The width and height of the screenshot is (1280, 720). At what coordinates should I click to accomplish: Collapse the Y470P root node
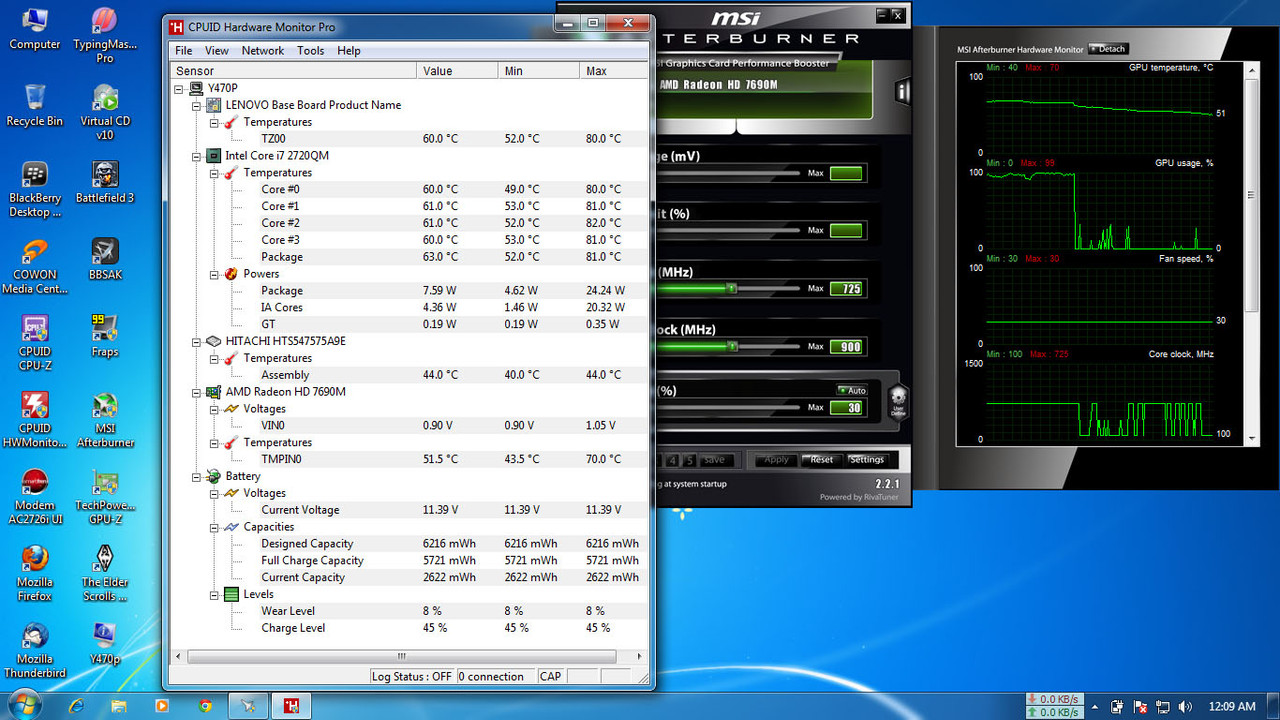tap(179, 88)
